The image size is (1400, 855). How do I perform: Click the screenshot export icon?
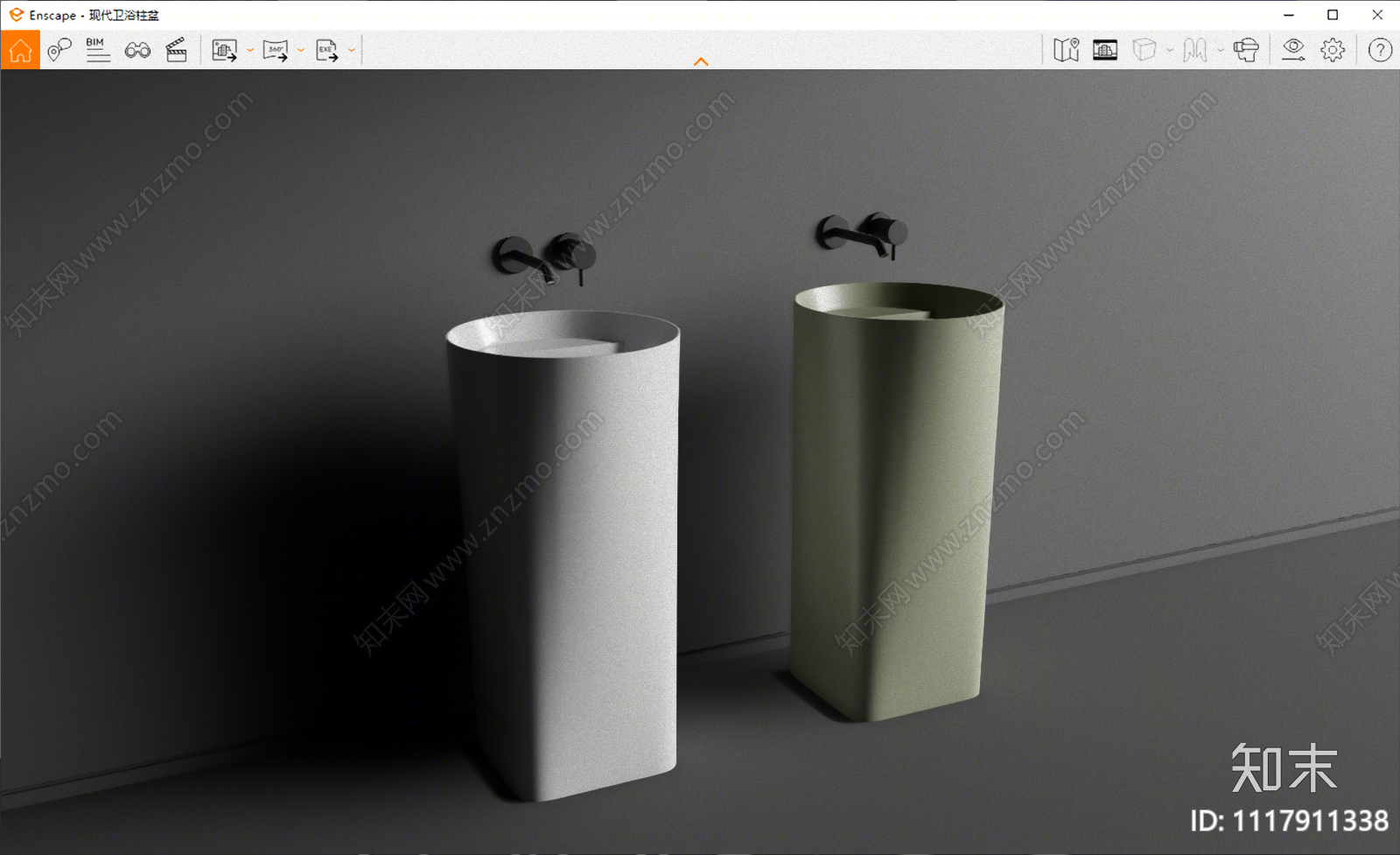[225, 51]
